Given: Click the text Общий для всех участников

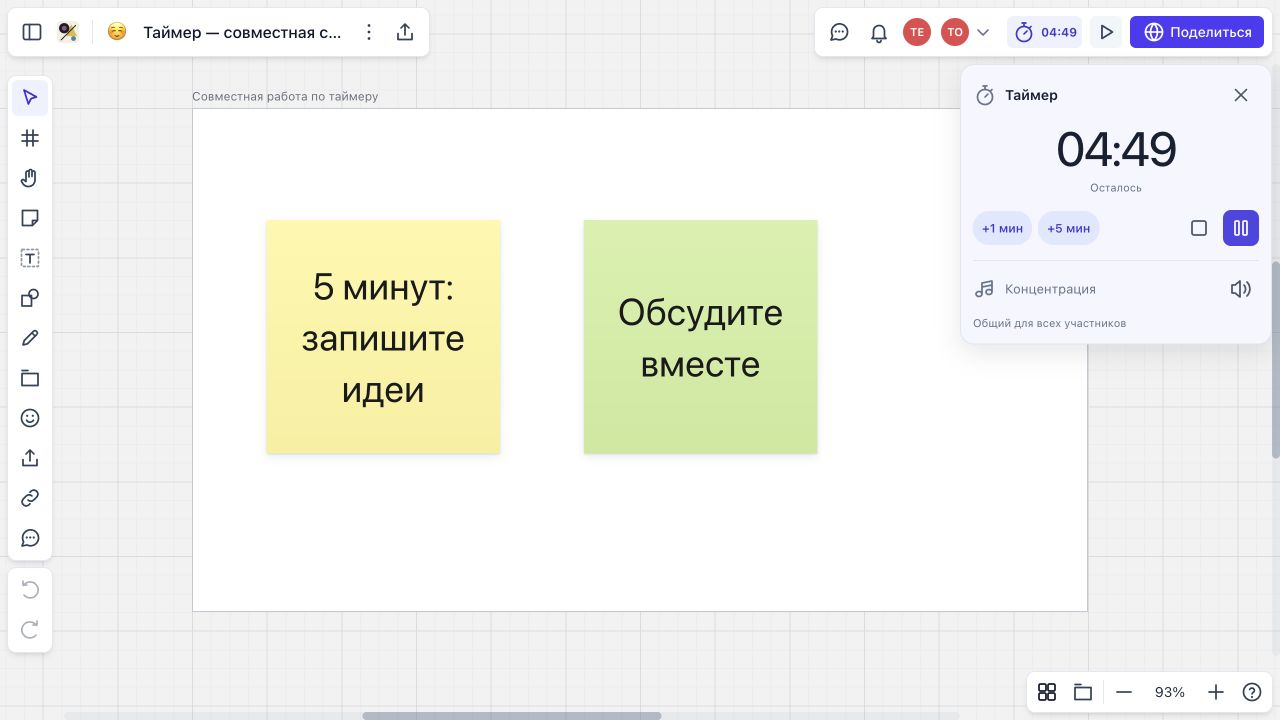Looking at the screenshot, I should point(1049,323).
